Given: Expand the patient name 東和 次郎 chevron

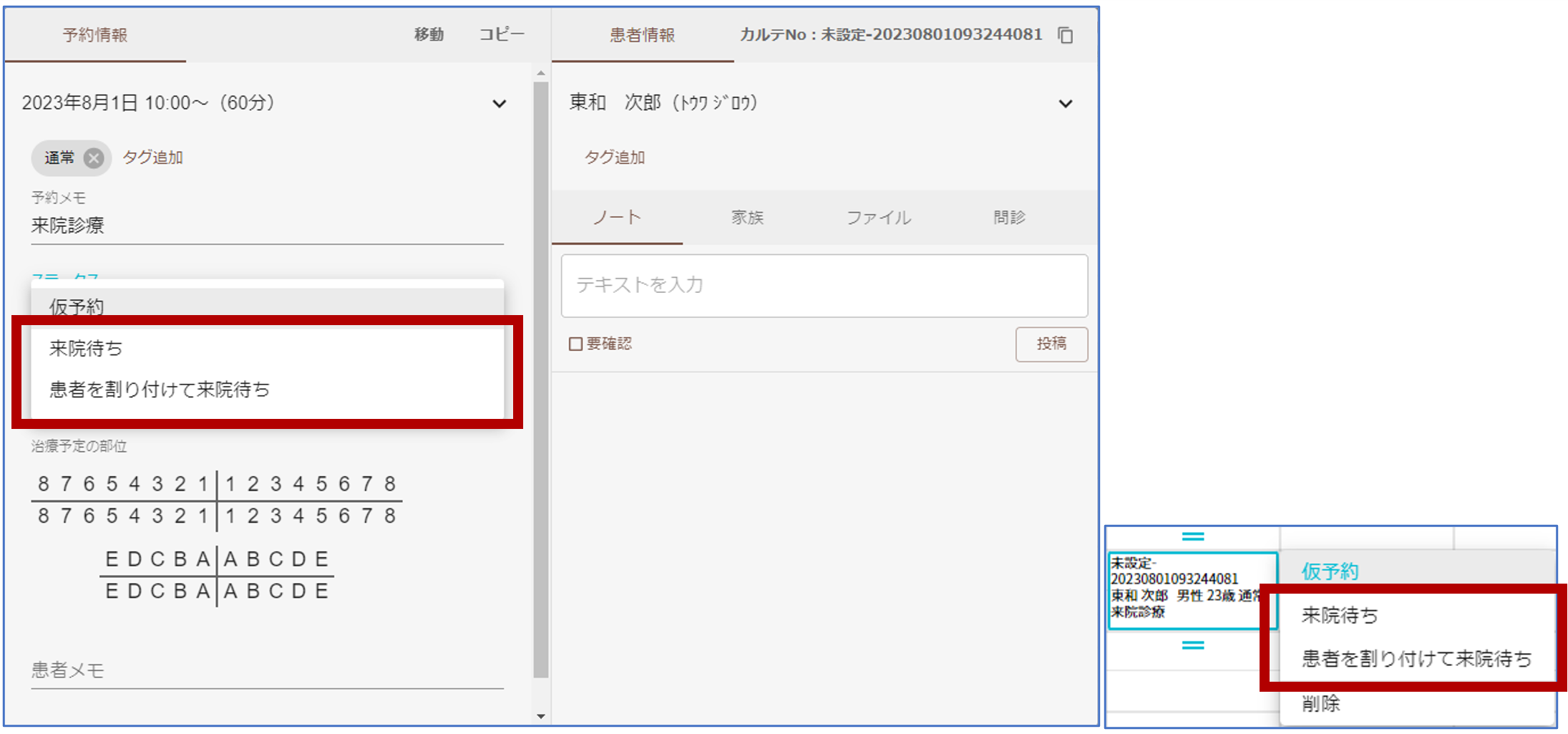Looking at the screenshot, I should tap(1065, 104).
